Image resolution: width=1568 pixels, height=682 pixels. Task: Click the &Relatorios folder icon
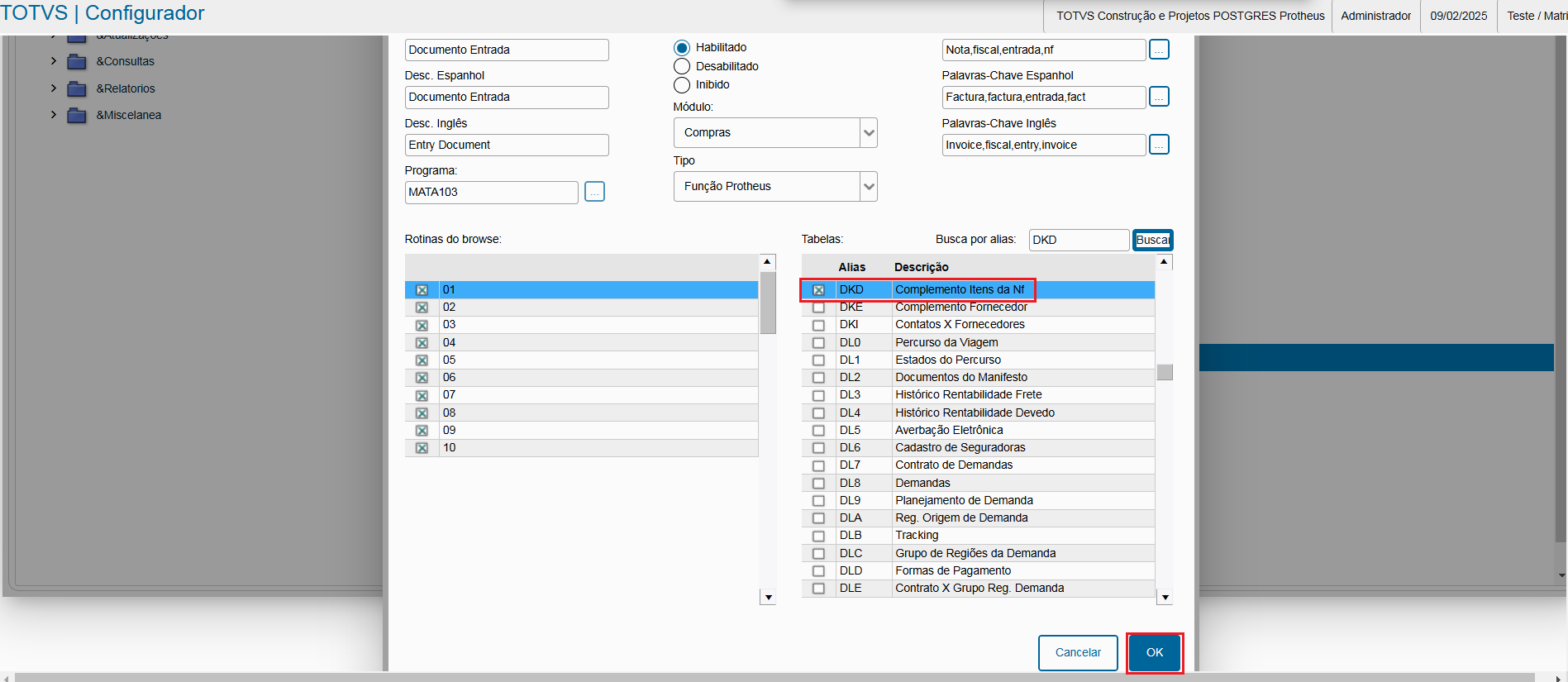point(77,89)
